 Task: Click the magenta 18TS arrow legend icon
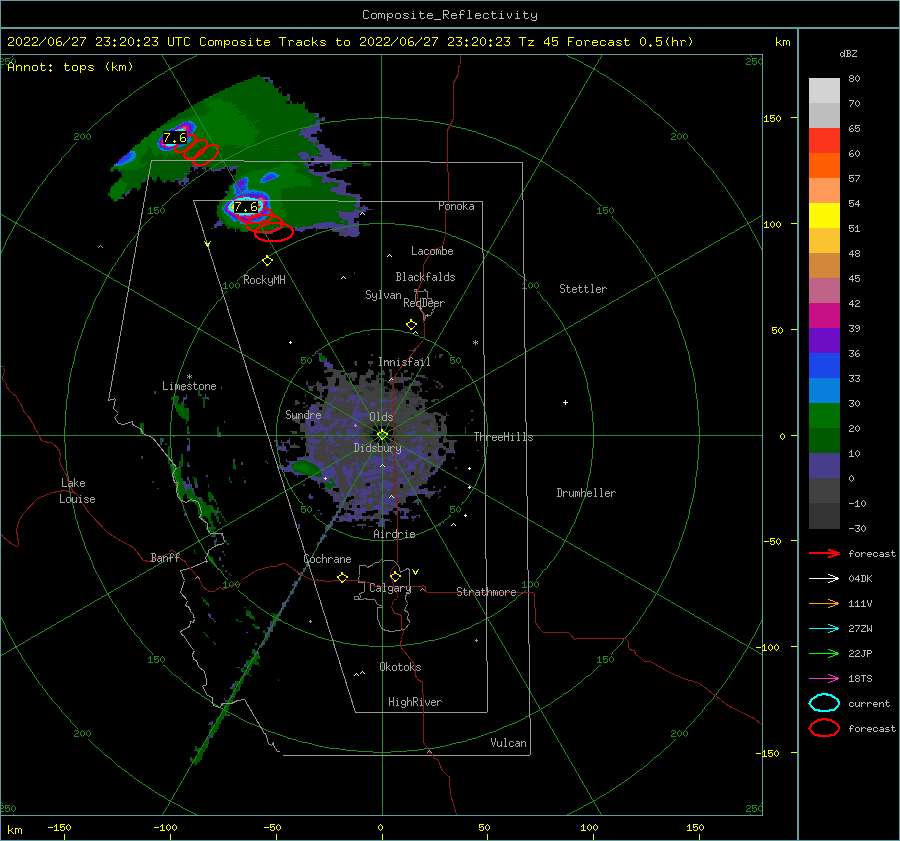824,679
